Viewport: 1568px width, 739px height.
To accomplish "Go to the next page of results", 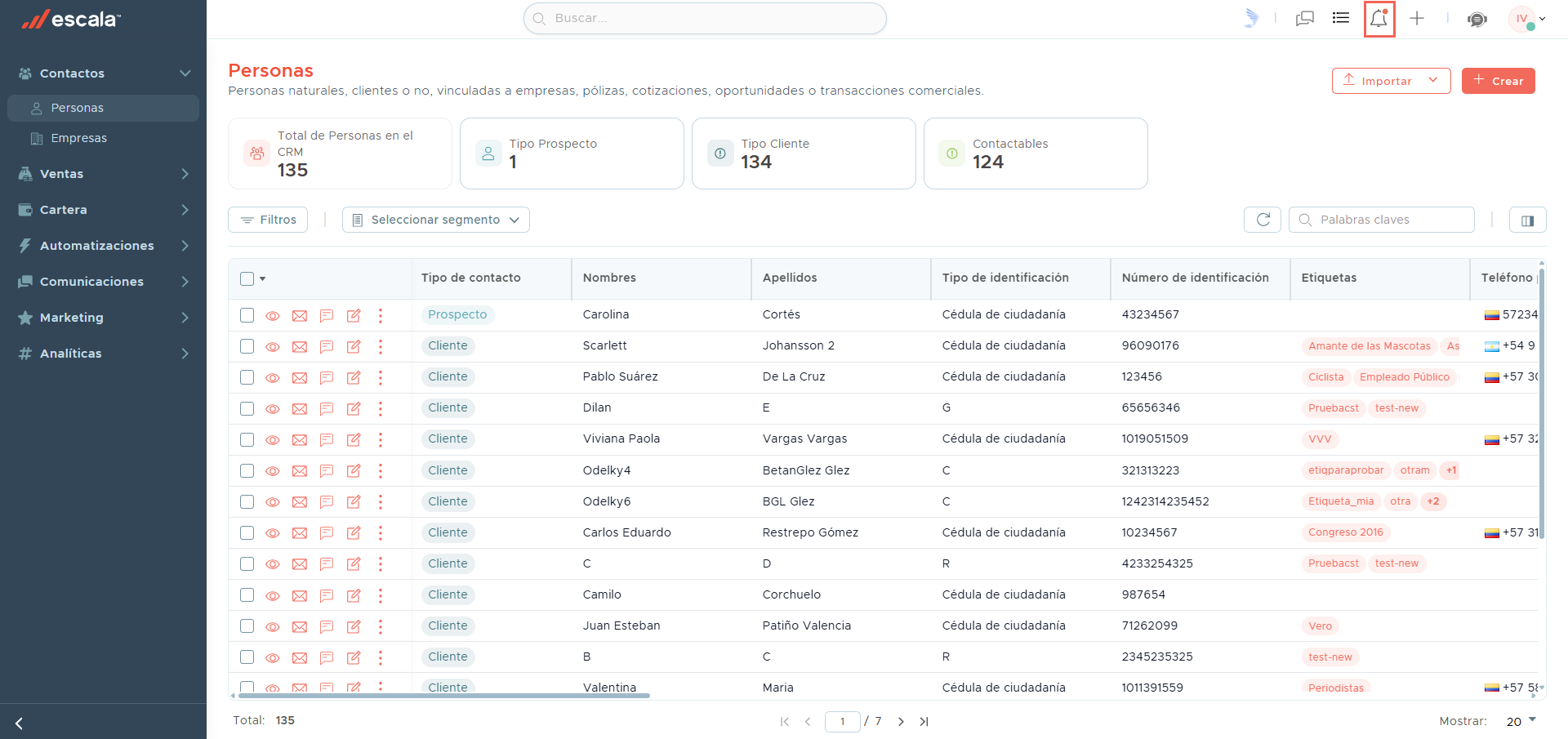I will pyautogui.click(x=901, y=721).
